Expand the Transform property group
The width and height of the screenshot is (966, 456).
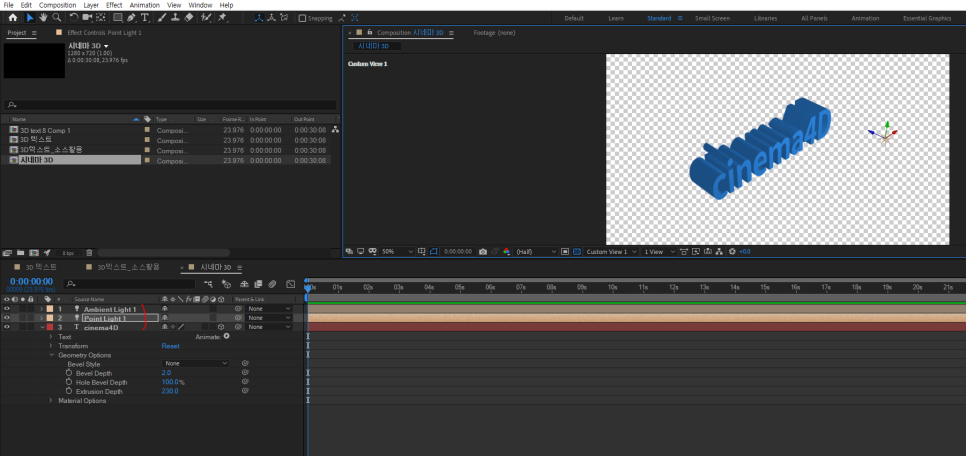pos(51,346)
